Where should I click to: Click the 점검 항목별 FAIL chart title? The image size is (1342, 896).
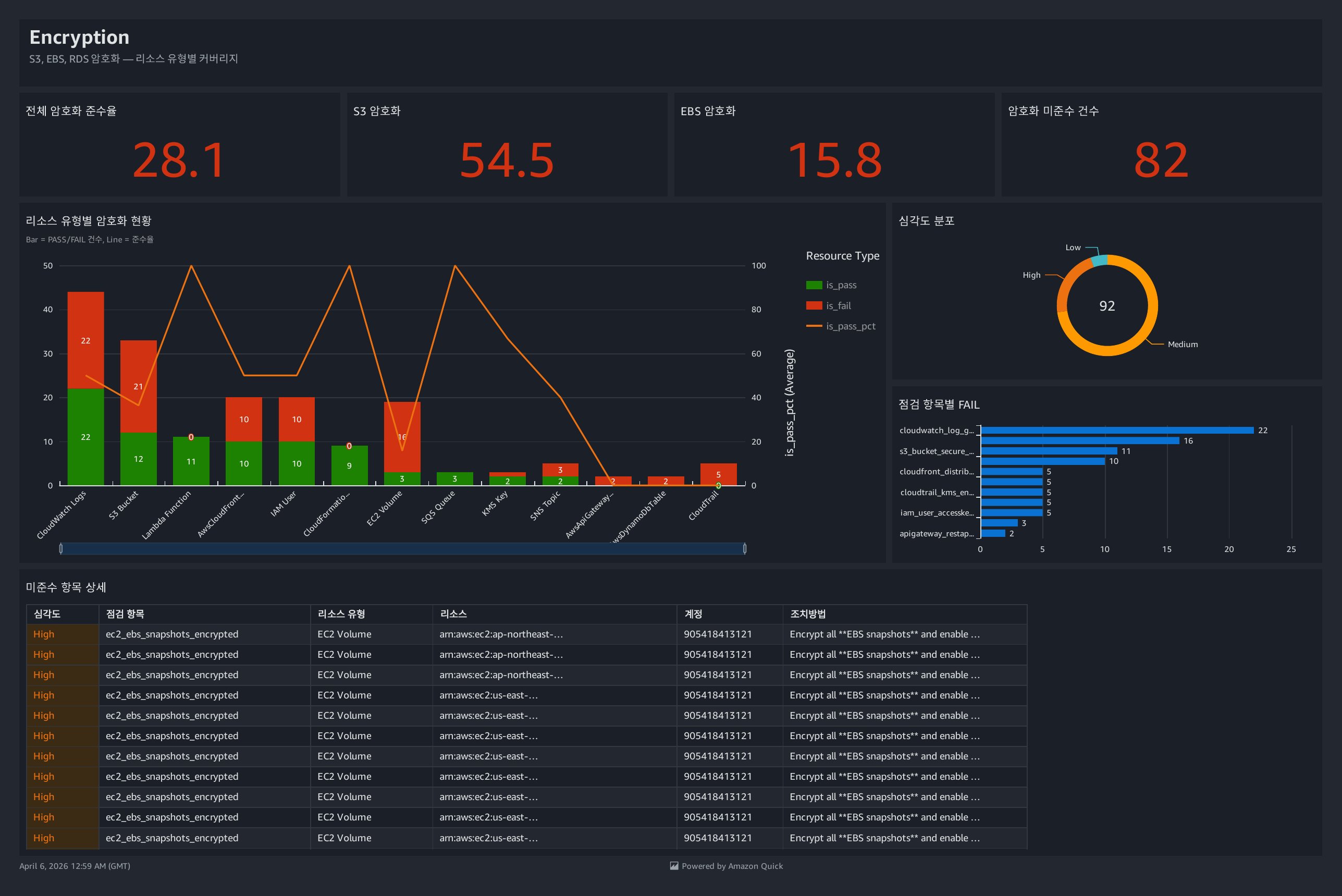point(939,404)
